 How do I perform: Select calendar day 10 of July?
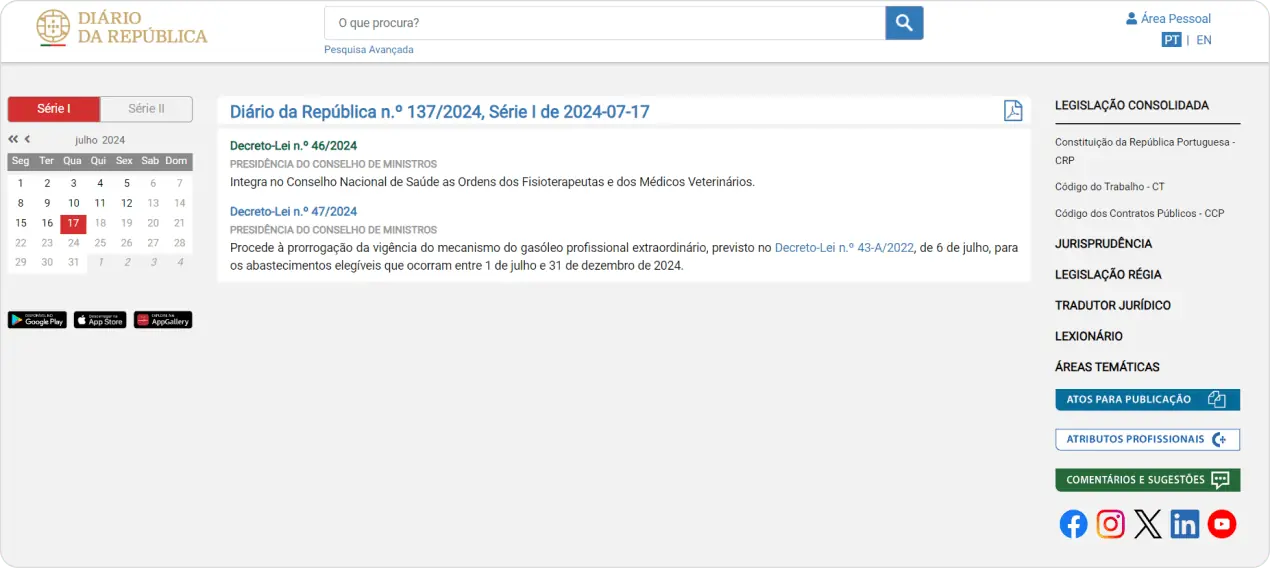point(73,204)
